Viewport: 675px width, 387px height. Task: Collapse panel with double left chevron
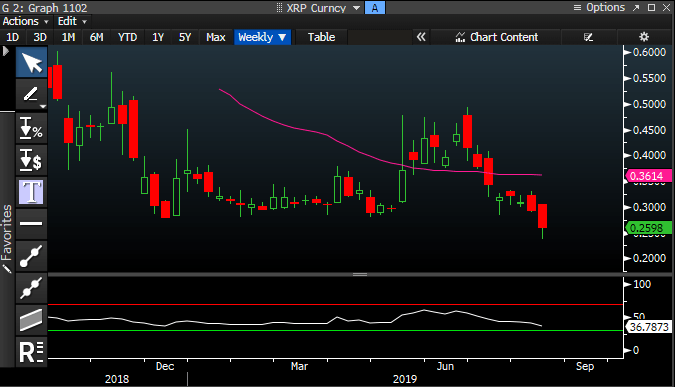pyautogui.click(x=421, y=37)
